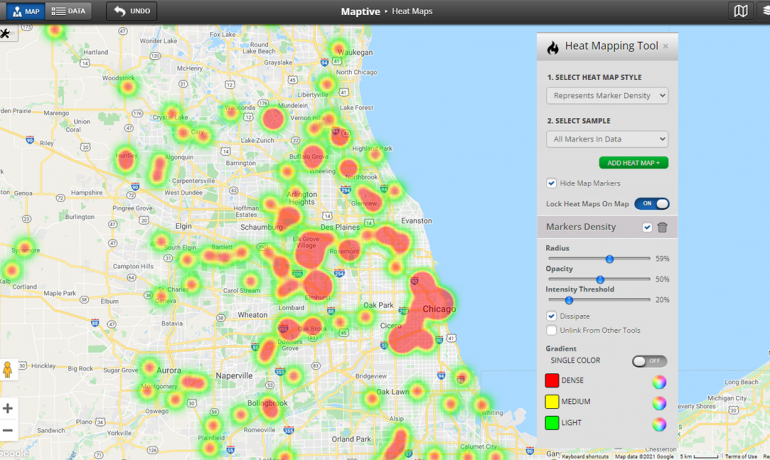
Task: Open the tools wrench icon at map corner
Action: 6,34
